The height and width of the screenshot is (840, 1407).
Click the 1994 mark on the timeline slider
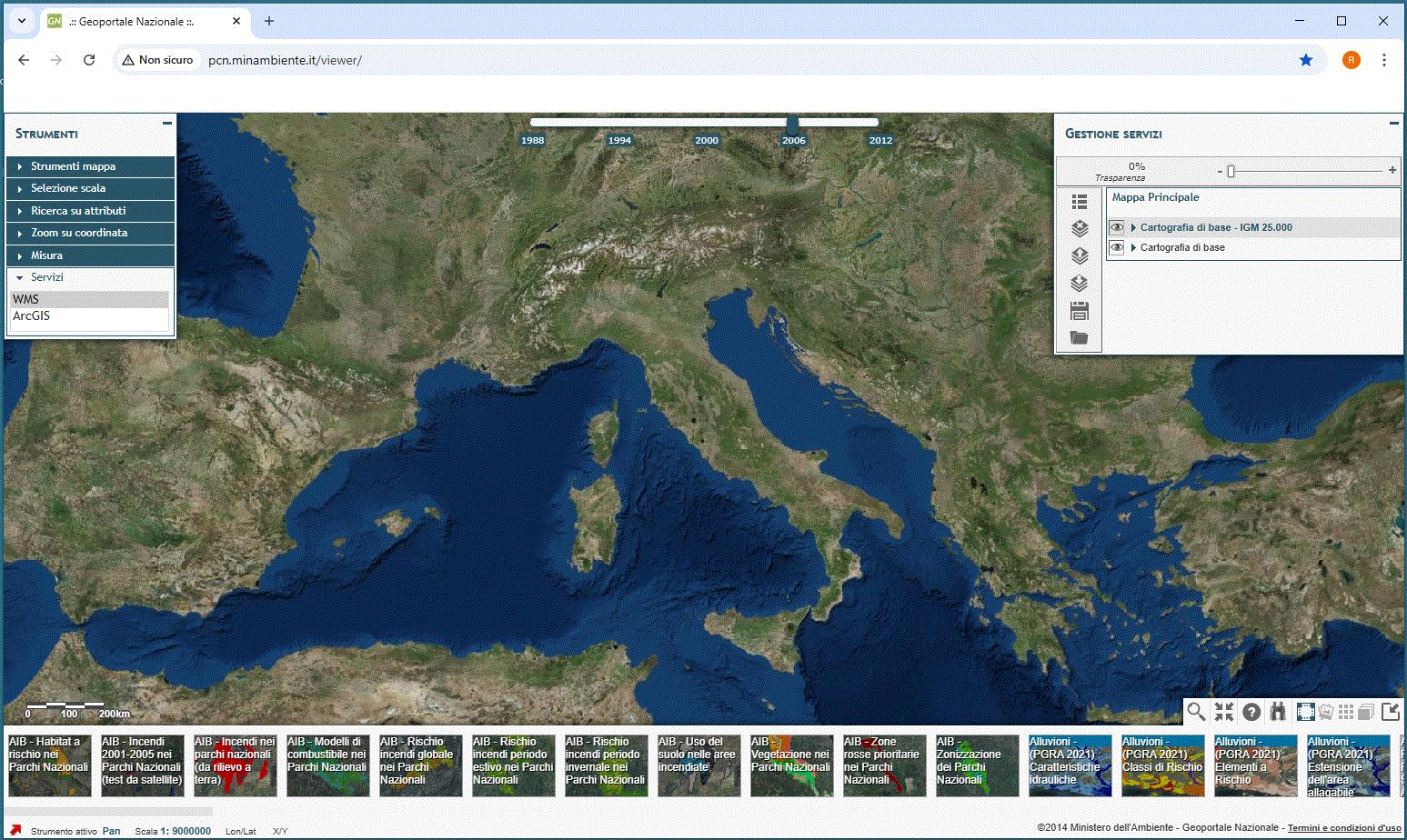(x=619, y=140)
